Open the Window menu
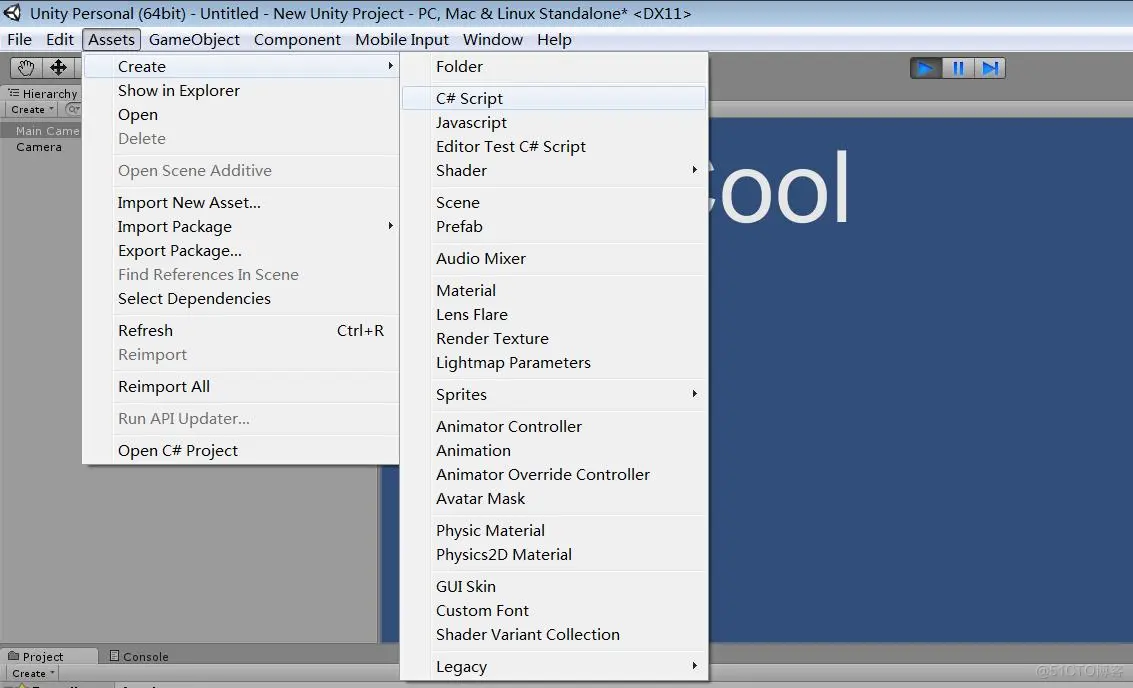 coord(493,40)
